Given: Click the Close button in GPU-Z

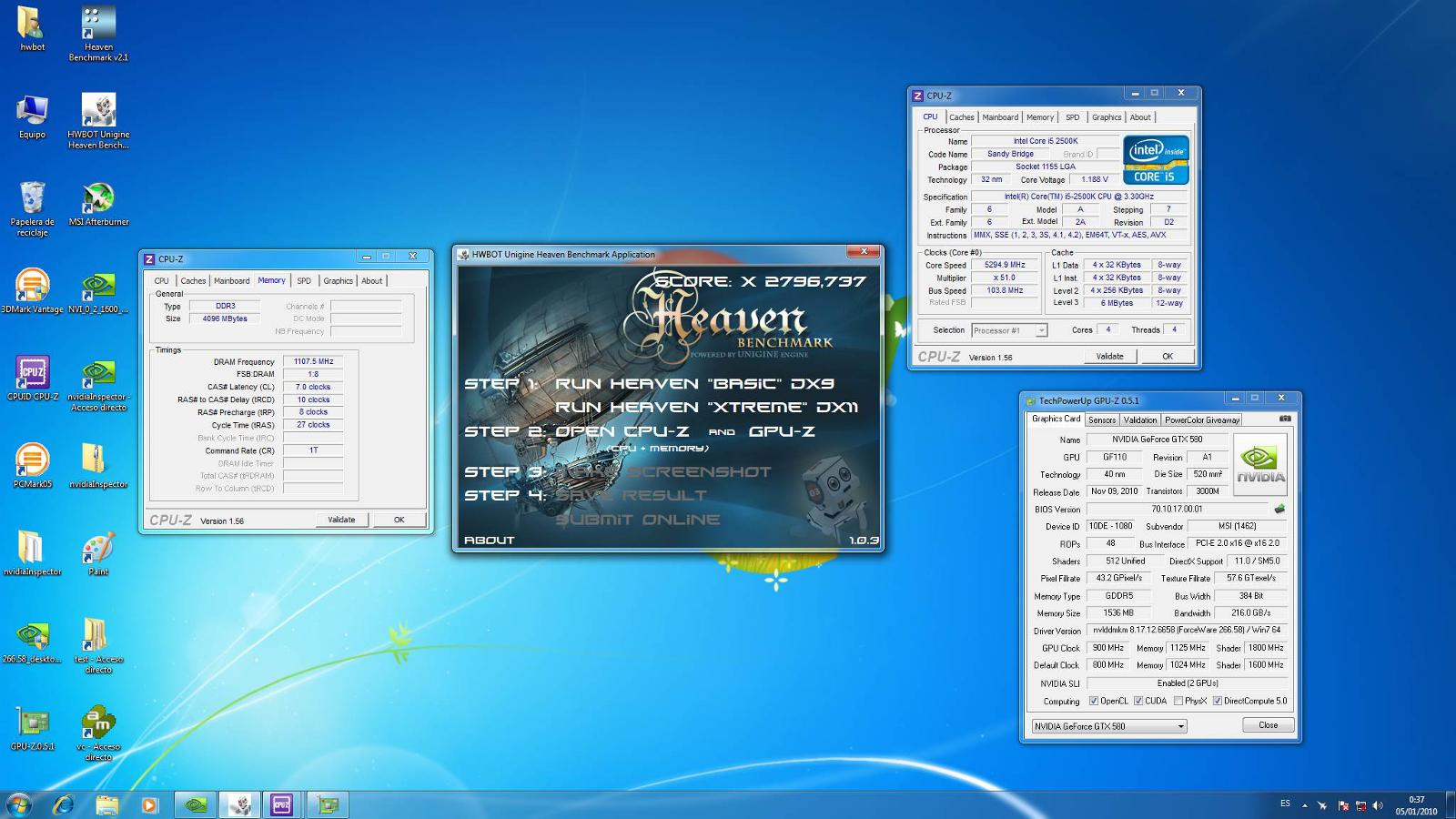Looking at the screenshot, I should (x=1268, y=725).
